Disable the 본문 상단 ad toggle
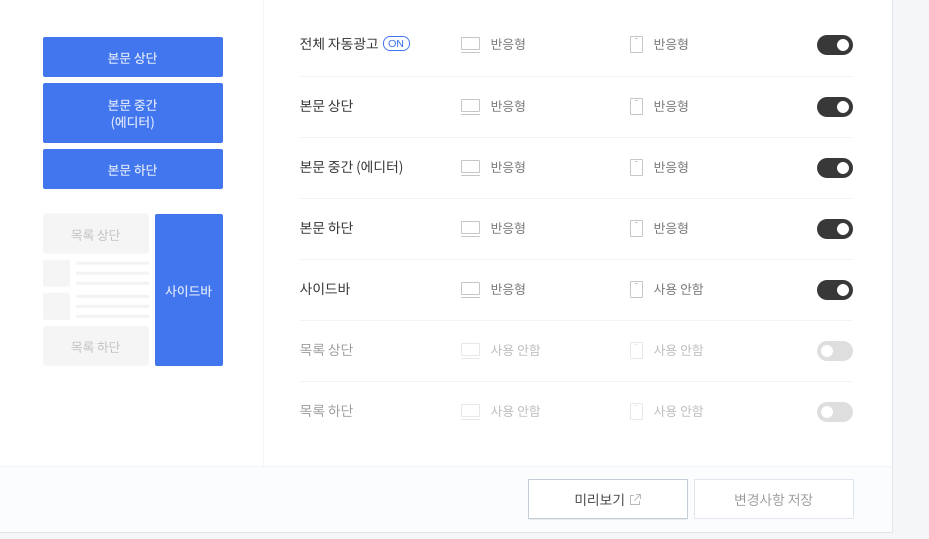The height and width of the screenshot is (539, 929). [x=835, y=107]
